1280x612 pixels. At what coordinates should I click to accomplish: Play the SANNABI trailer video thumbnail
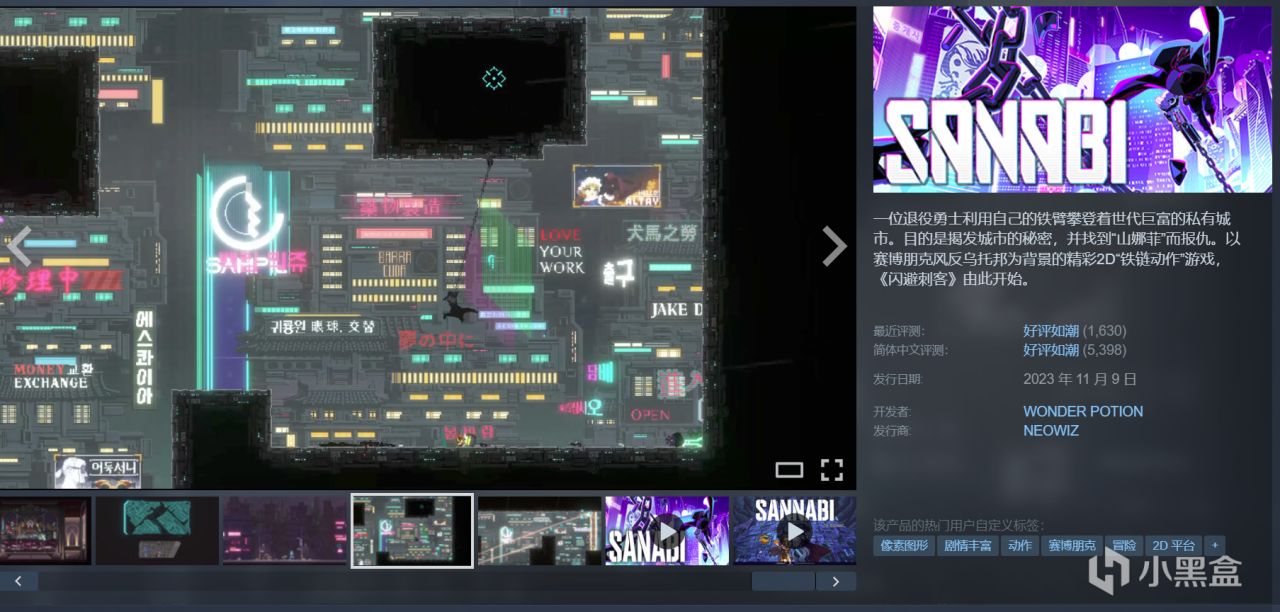[x=794, y=531]
